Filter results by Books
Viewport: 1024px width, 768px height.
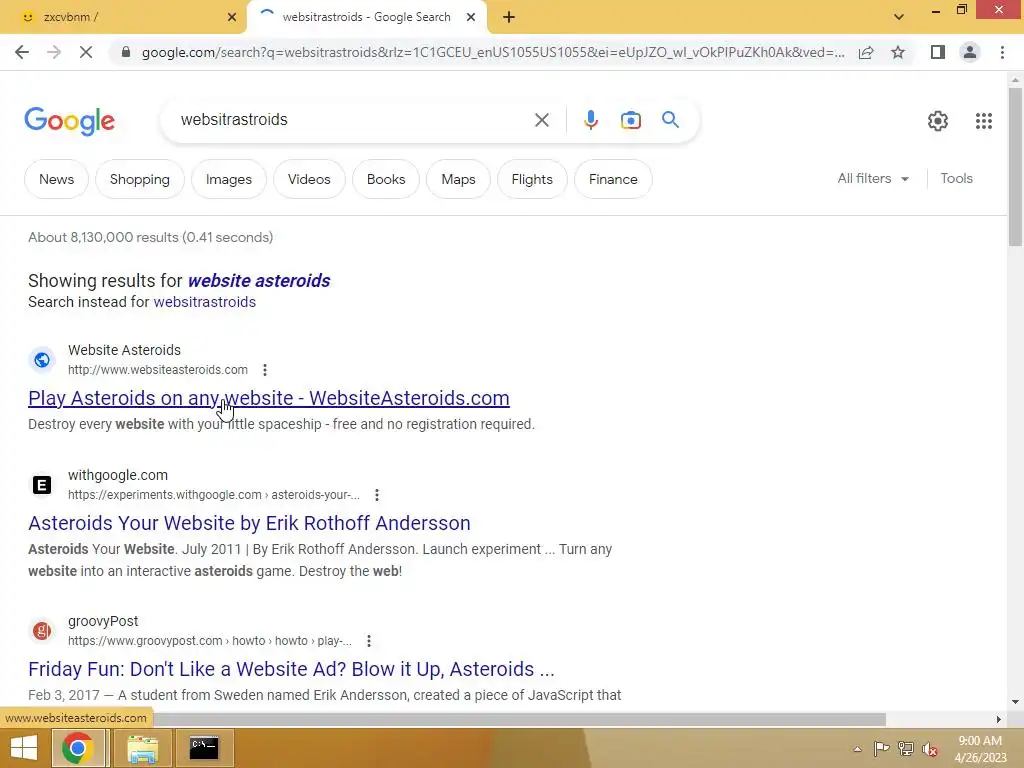pos(386,179)
